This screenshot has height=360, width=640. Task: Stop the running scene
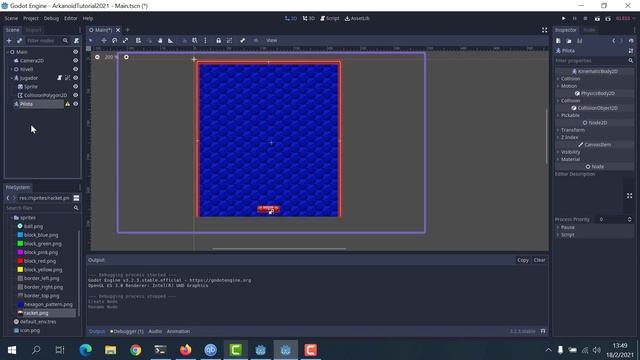tap(585, 18)
